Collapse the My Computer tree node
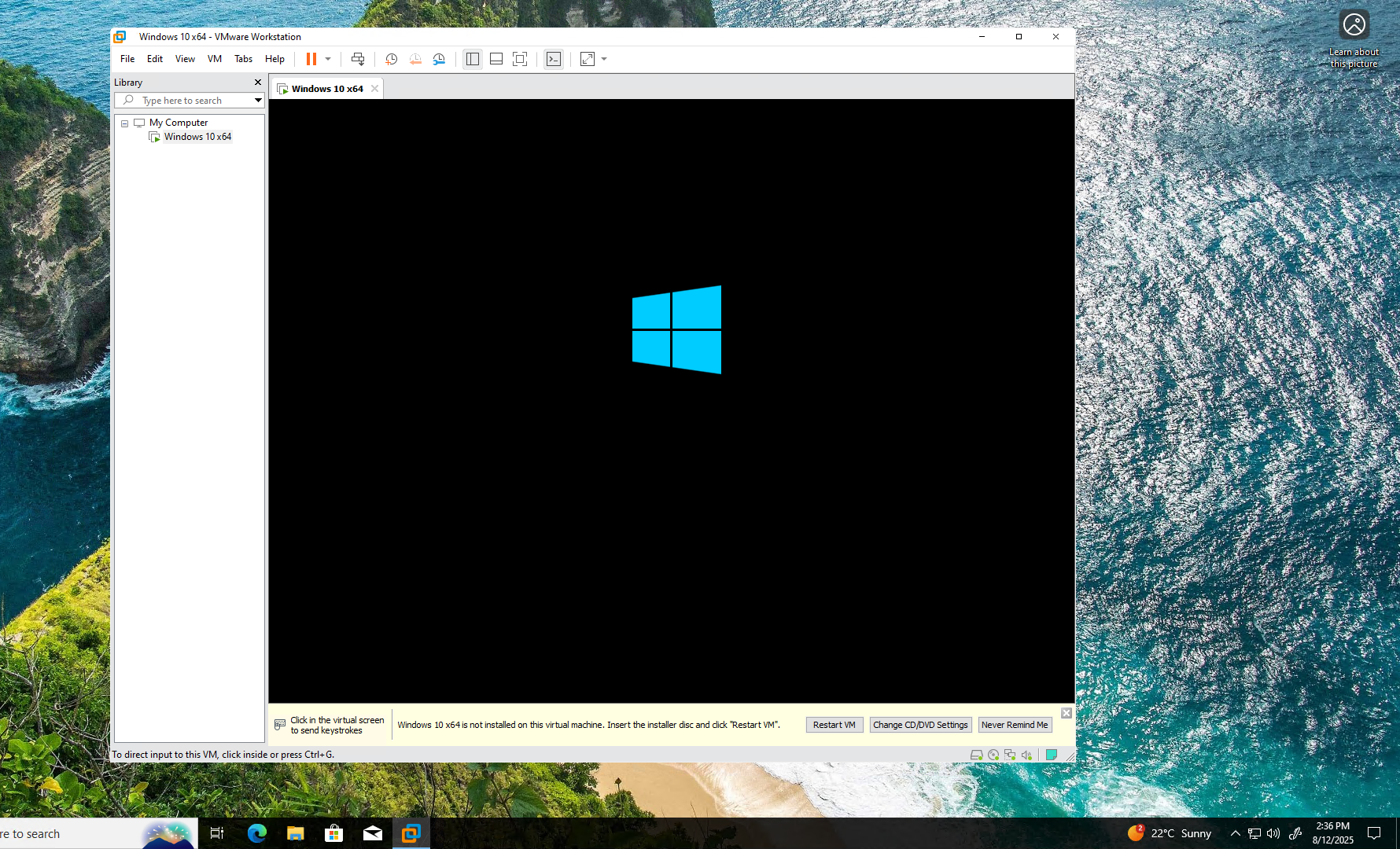The width and height of the screenshot is (1400, 849). tap(124, 123)
